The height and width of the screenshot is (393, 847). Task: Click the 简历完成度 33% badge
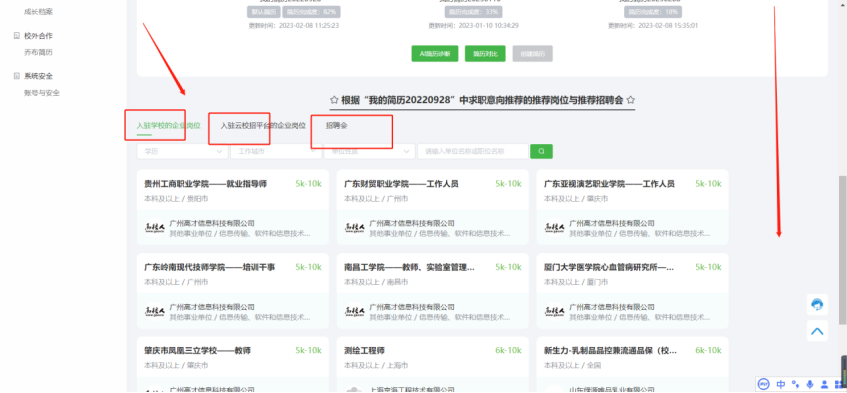473,12
